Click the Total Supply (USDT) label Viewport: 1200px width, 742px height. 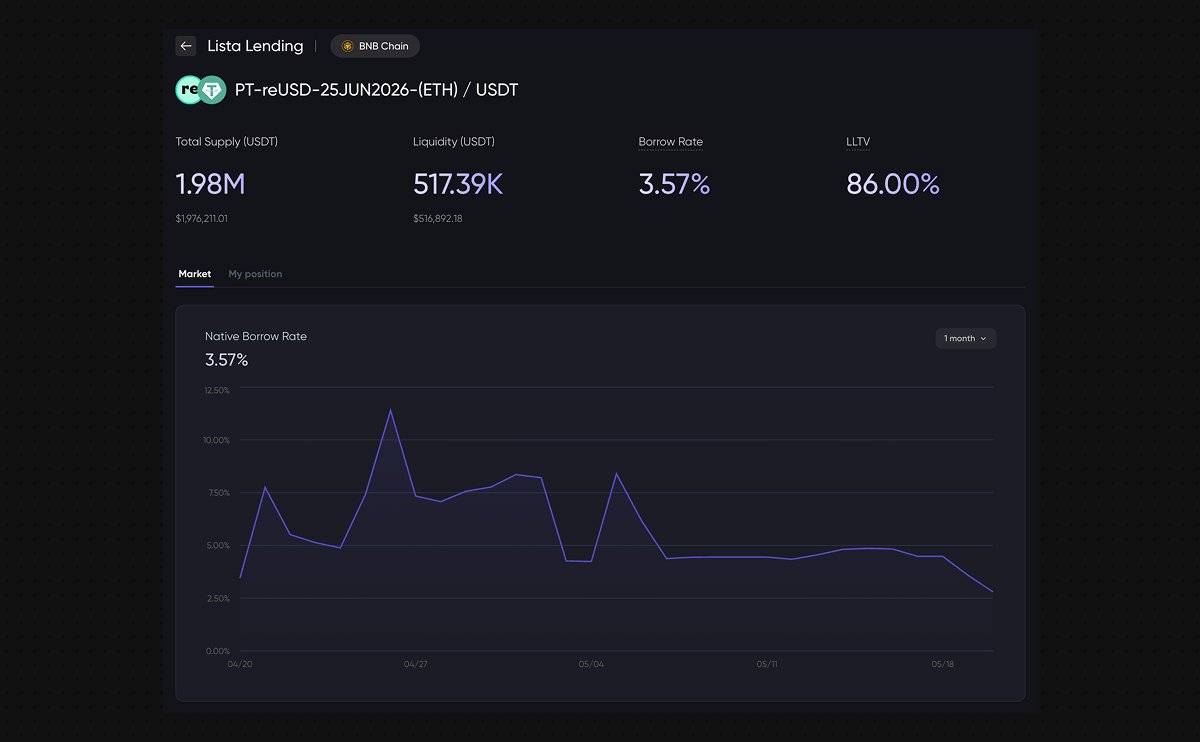pyautogui.click(x=227, y=142)
